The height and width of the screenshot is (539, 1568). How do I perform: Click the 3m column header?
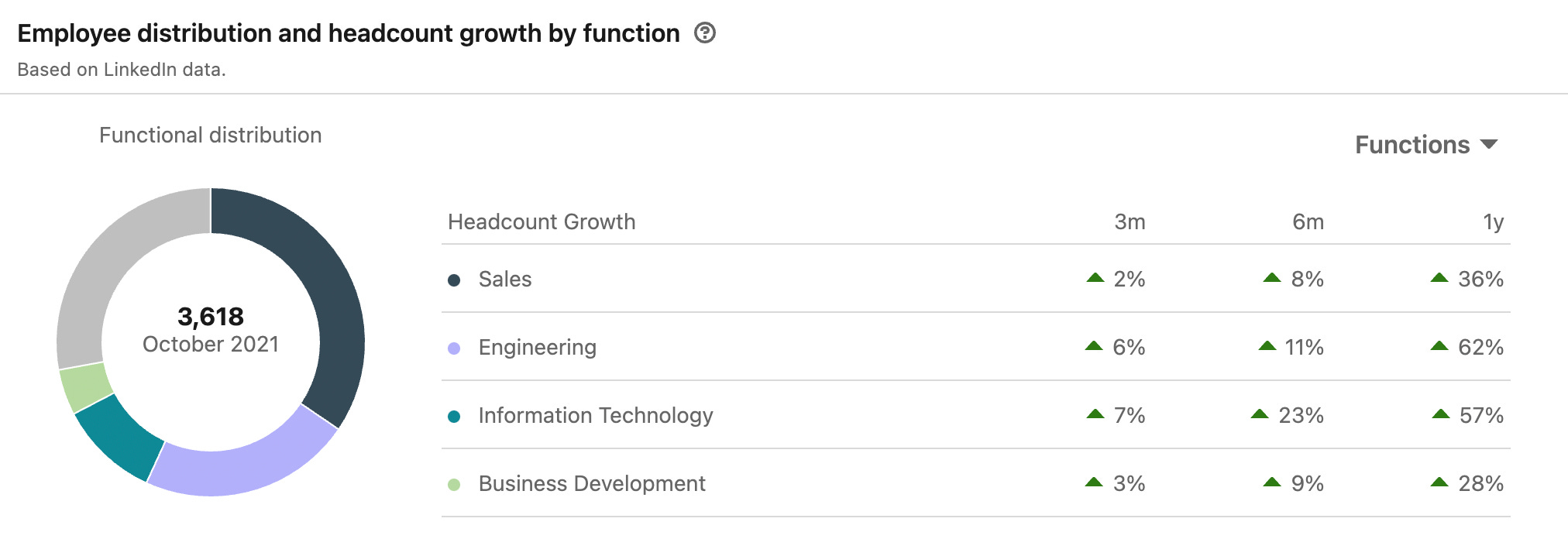pos(1130,221)
